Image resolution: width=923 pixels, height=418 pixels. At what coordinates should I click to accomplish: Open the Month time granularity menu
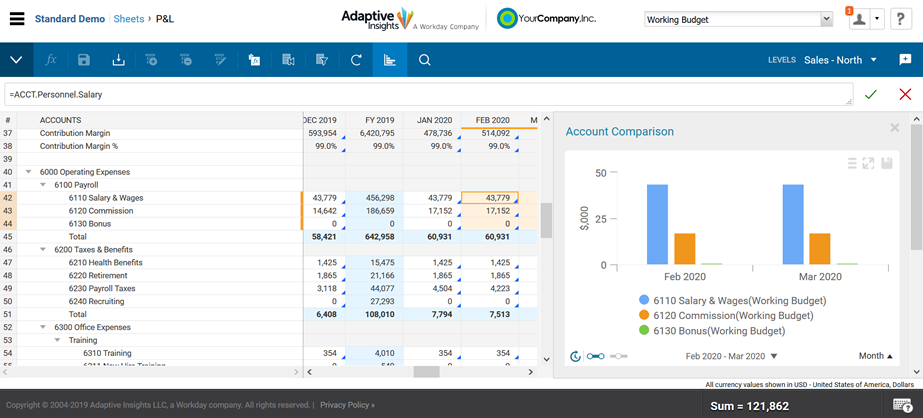tap(876, 356)
